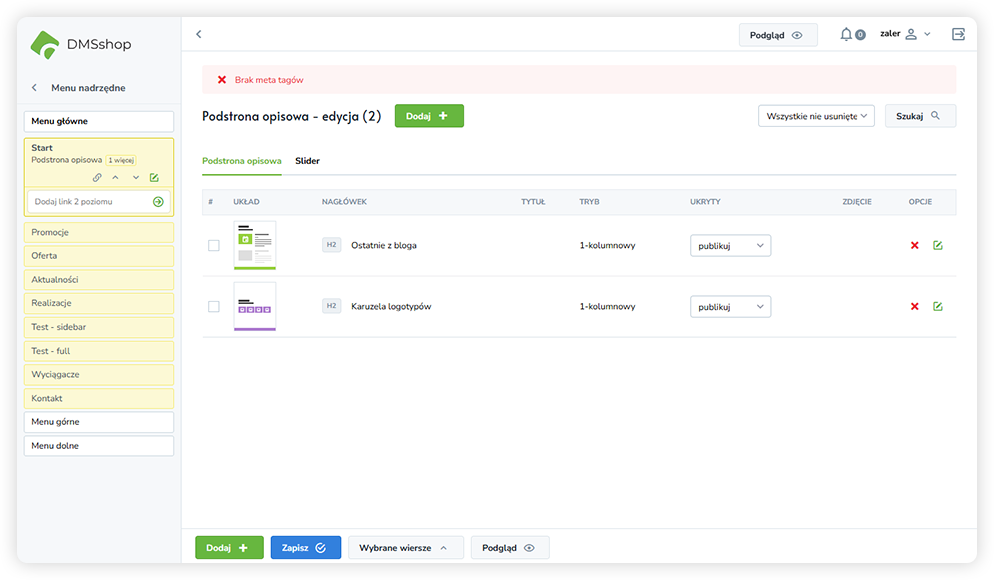Click the notification bell icon

[x=846, y=35]
